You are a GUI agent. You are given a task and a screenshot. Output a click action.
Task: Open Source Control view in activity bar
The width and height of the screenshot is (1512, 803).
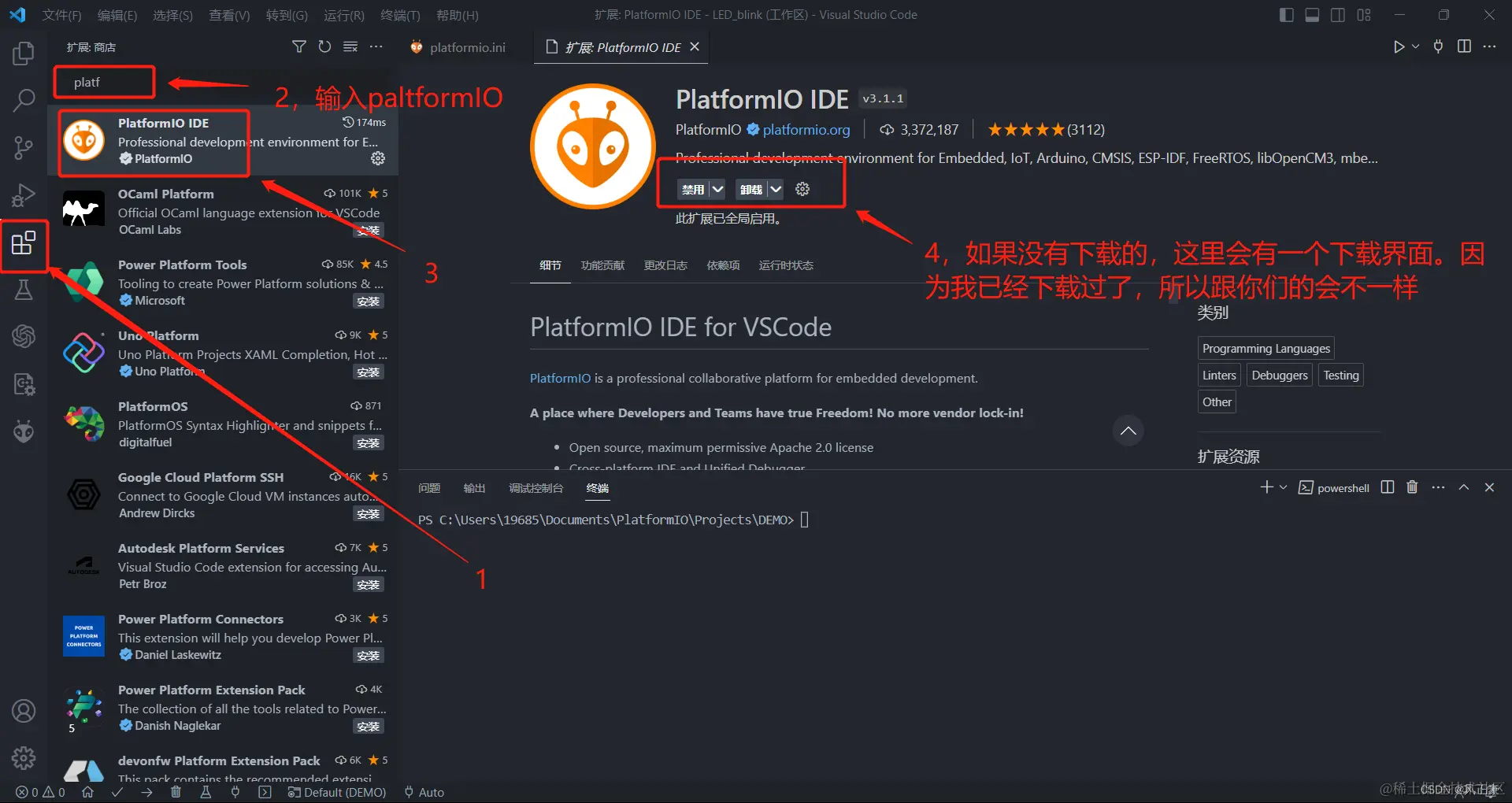click(x=24, y=147)
